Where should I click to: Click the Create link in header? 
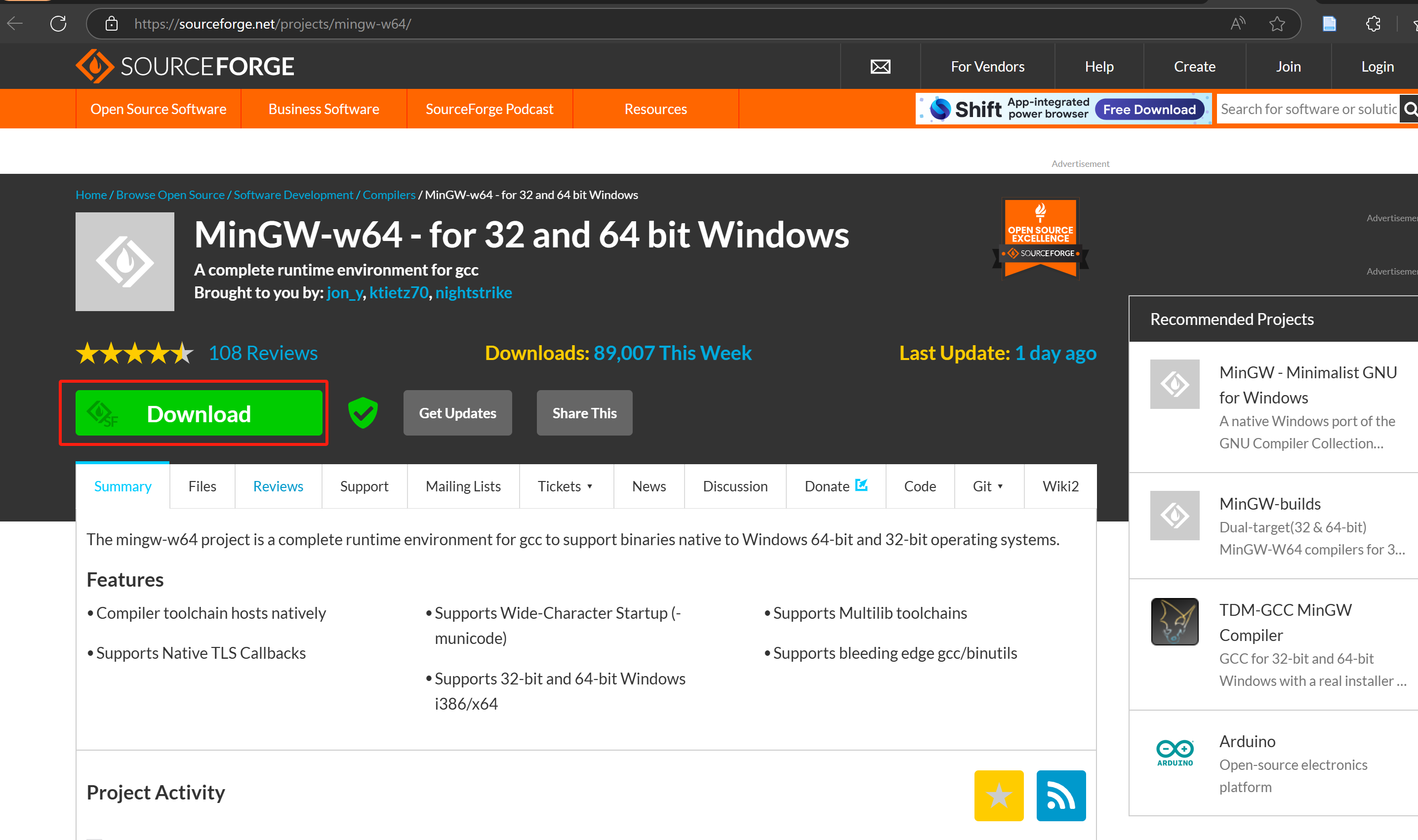pos(1194,67)
